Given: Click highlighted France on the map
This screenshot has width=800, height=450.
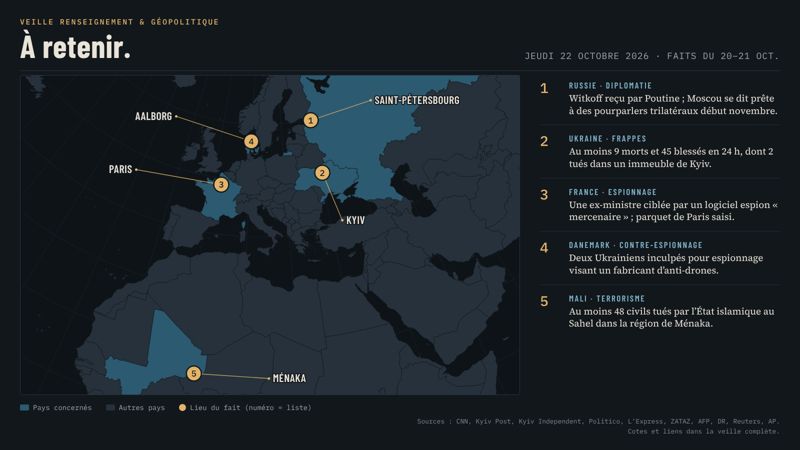Looking at the screenshot, I should pyautogui.click(x=218, y=202).
